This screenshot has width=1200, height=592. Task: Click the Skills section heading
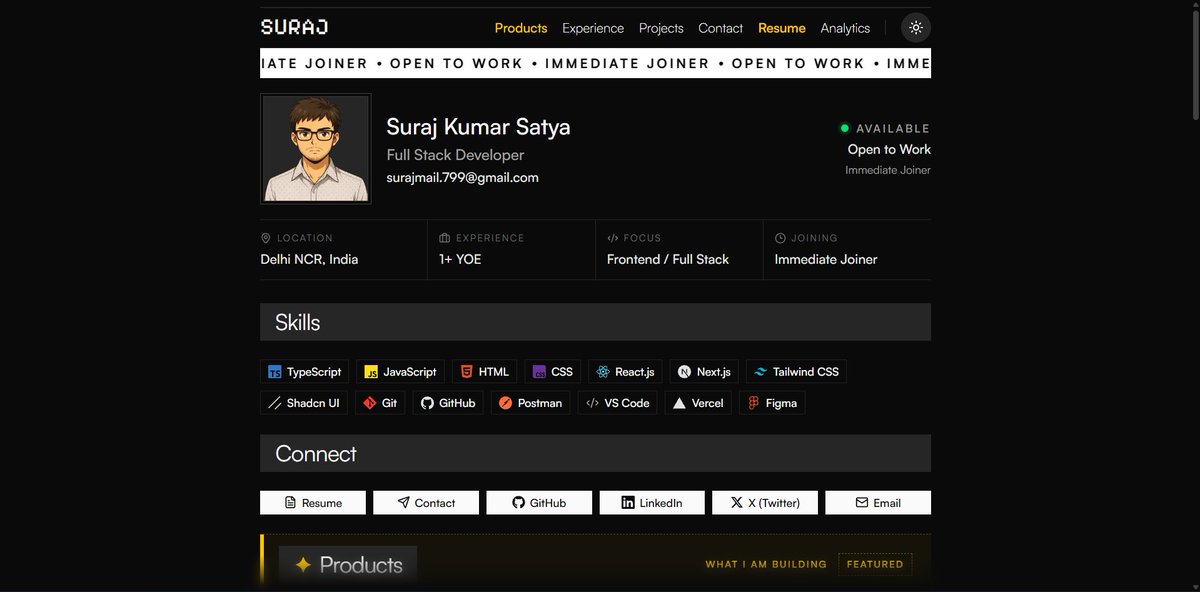click(x=298, y=322)
